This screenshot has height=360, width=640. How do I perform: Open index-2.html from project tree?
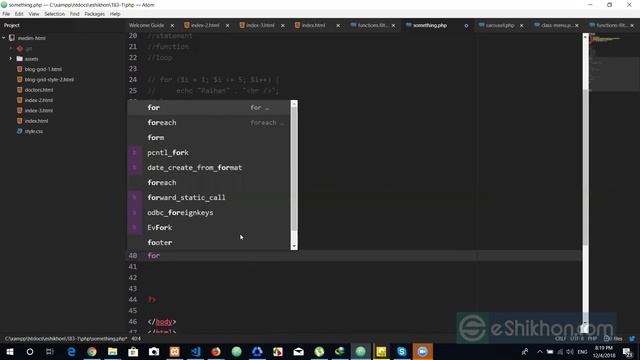[39, 100]
